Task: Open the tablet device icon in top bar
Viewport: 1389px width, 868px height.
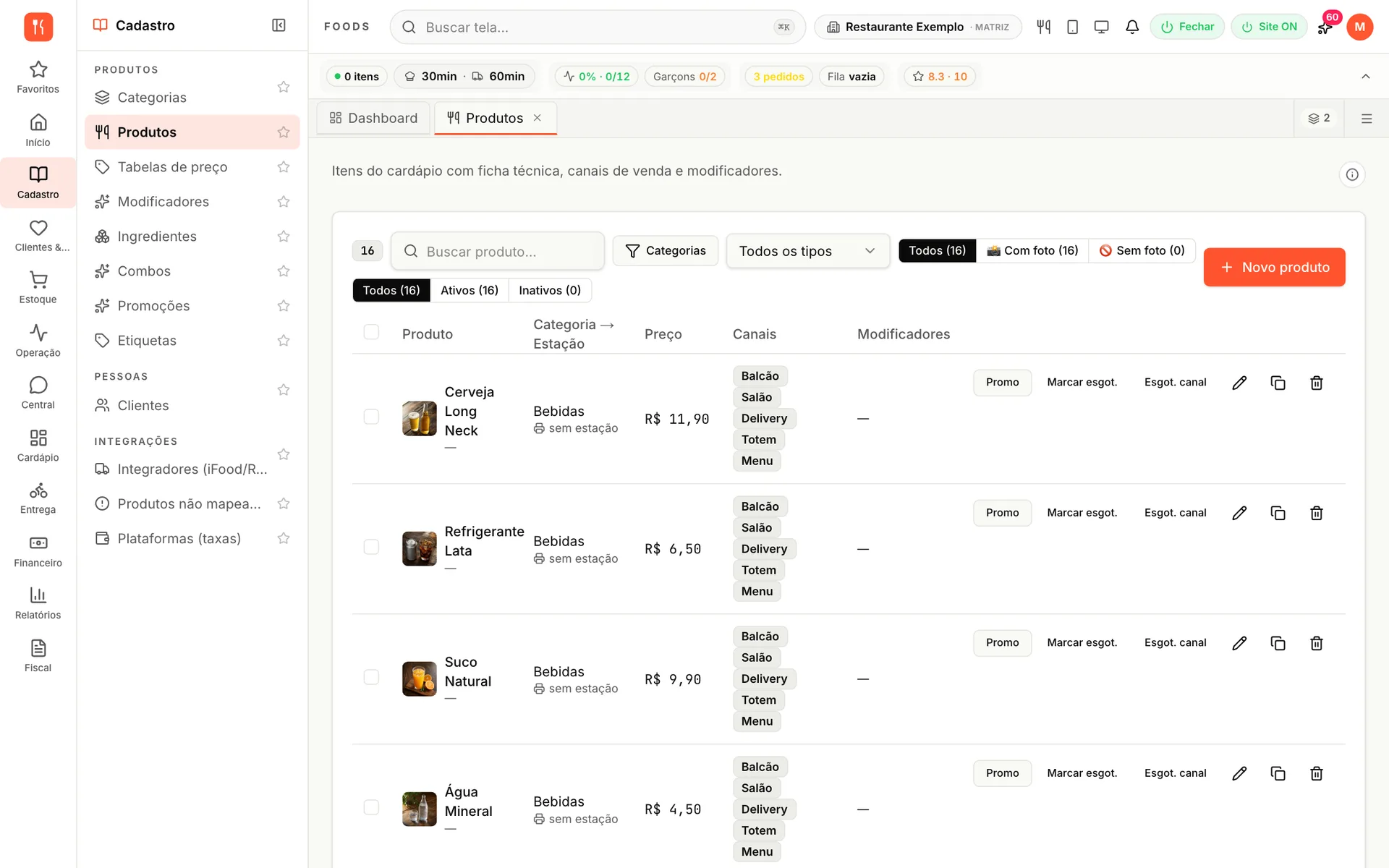Action: [1073, 27]
